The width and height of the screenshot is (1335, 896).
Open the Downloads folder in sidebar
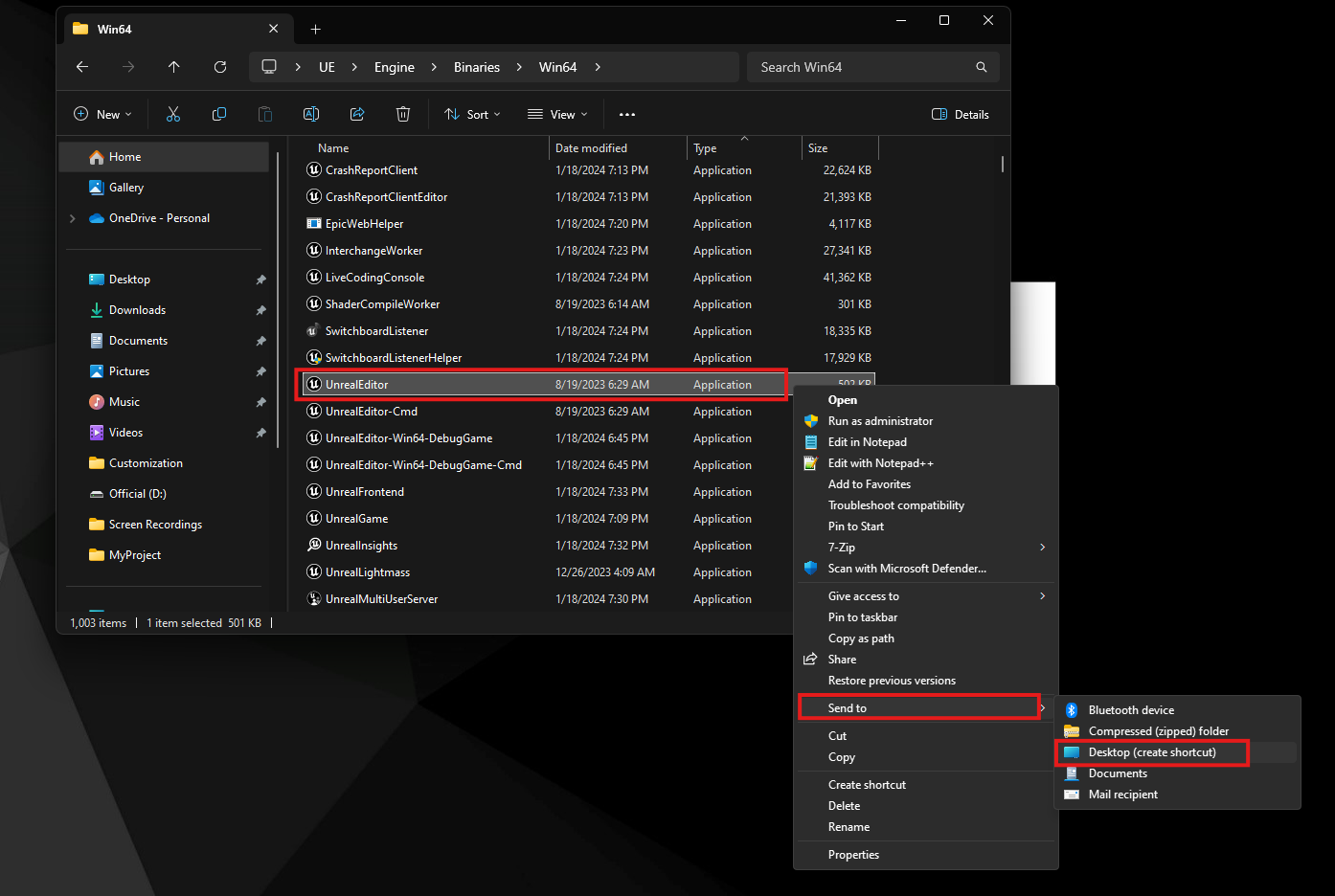137,310
